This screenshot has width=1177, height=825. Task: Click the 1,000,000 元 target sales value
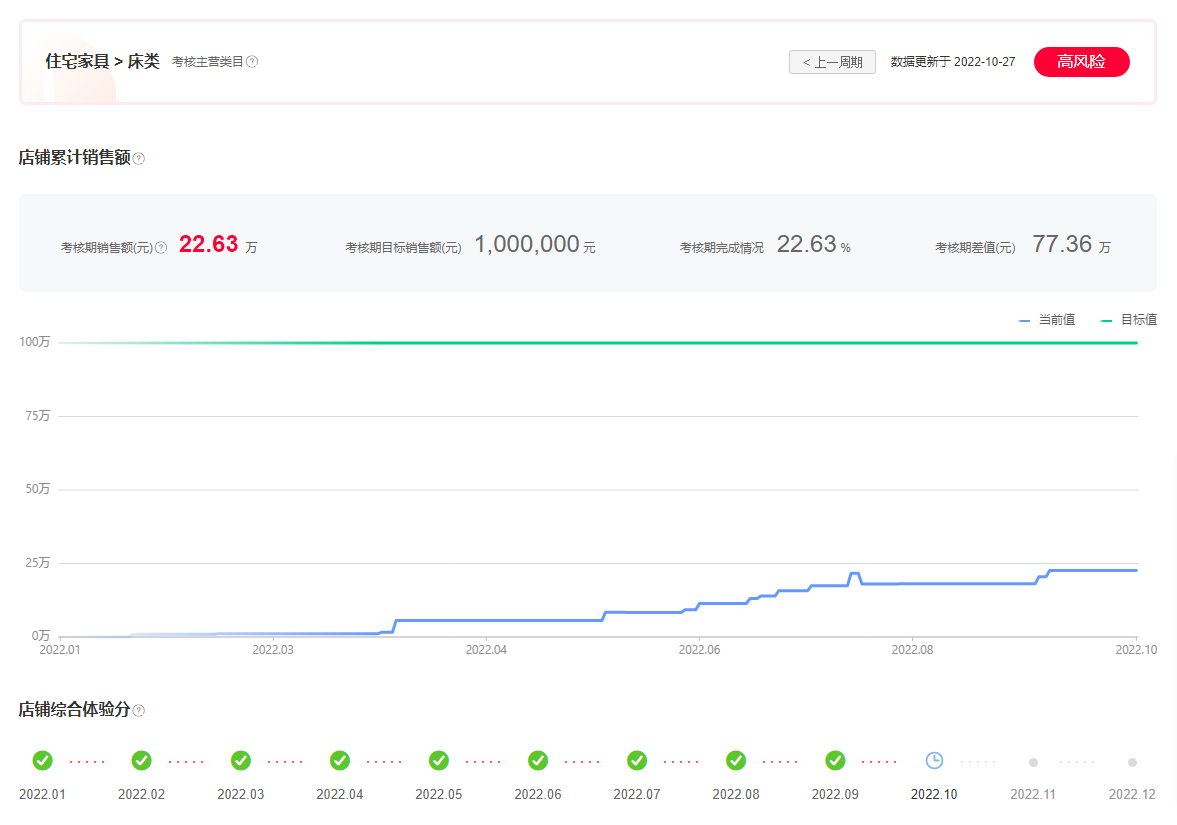(x=534, y=245)
